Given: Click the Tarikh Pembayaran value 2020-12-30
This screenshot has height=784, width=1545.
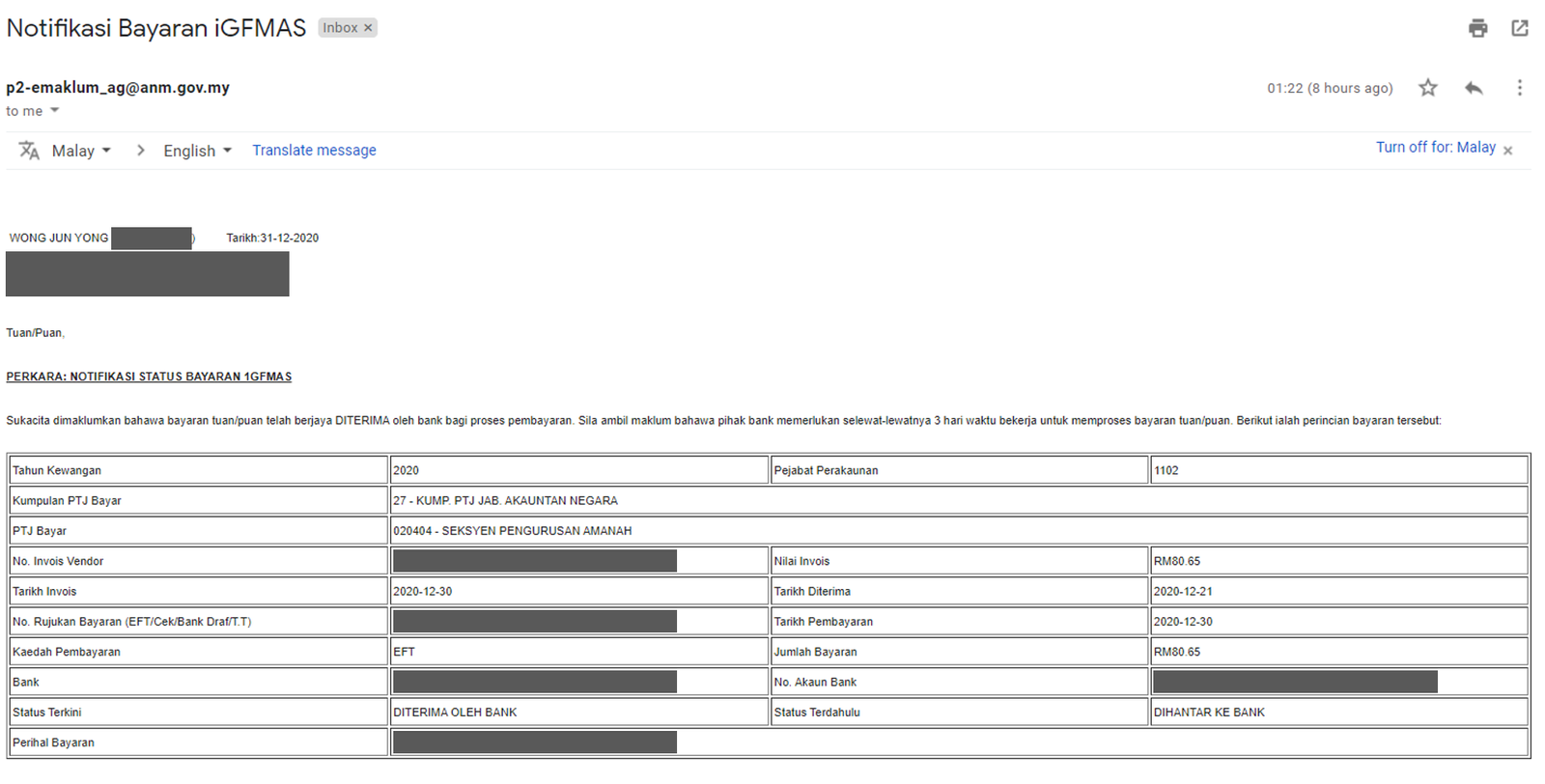Looking at the screenshot, I should [1183, 621].
